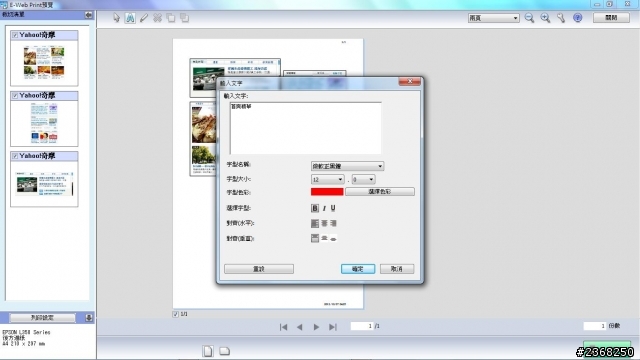Toggle second Yahoo!奇摩 clip checkbox
This screenshot has height=360, width=640.
tap(15, 96)
